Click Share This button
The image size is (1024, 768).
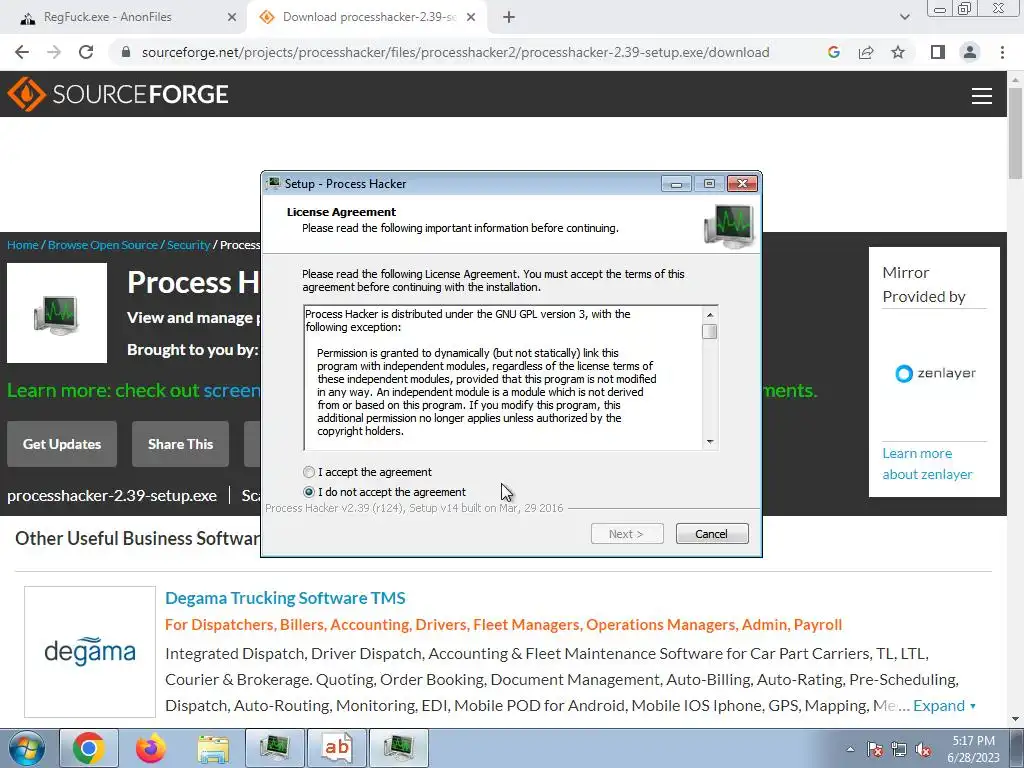click(x=180, y=444)
